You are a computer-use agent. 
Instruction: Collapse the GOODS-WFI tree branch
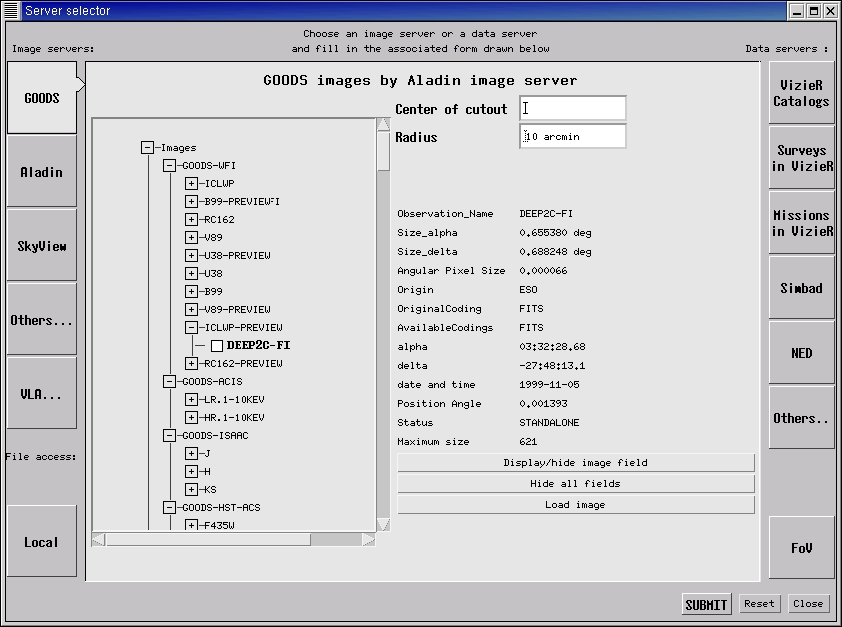click(169, 165)
